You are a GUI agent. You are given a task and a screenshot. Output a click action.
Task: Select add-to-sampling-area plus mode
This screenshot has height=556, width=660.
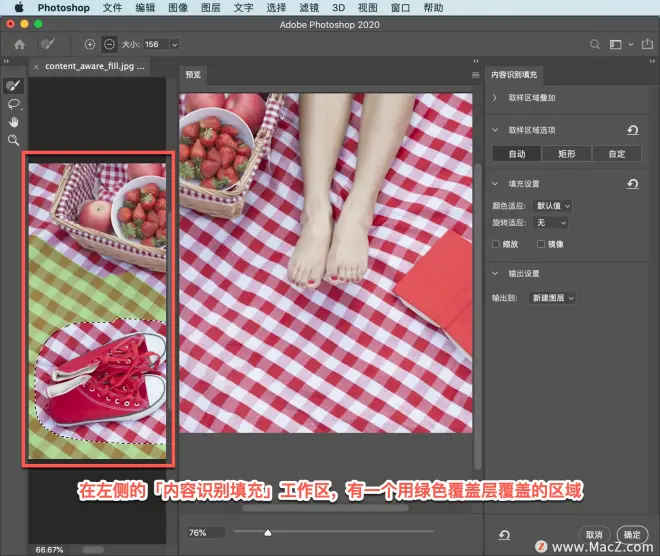point(90,44)
